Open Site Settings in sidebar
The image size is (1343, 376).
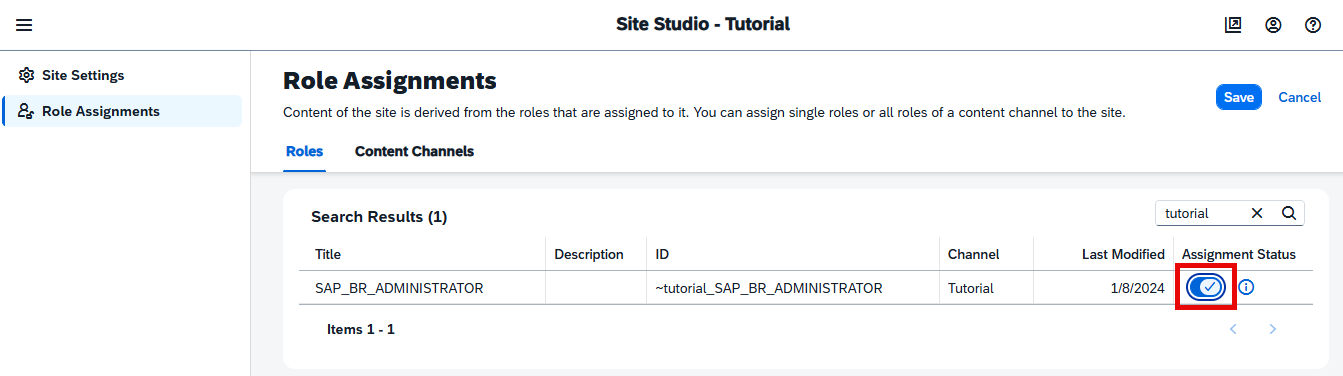[x=121, y=75]
